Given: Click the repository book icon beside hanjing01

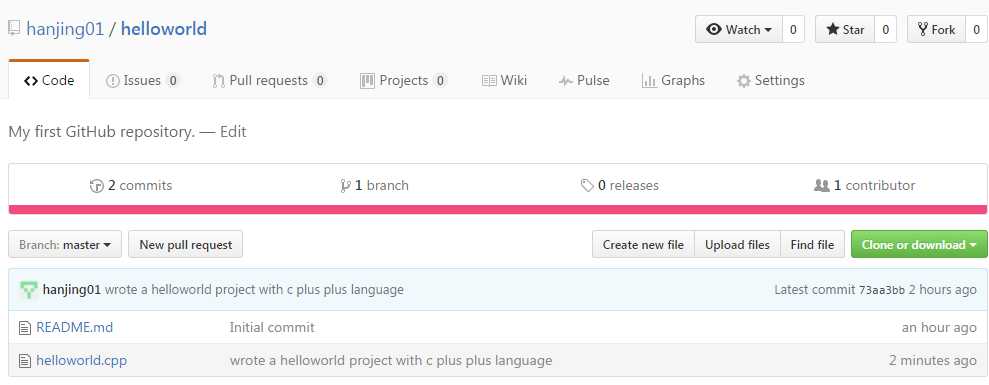Looking at the screenshot, I should coord(14,29).
